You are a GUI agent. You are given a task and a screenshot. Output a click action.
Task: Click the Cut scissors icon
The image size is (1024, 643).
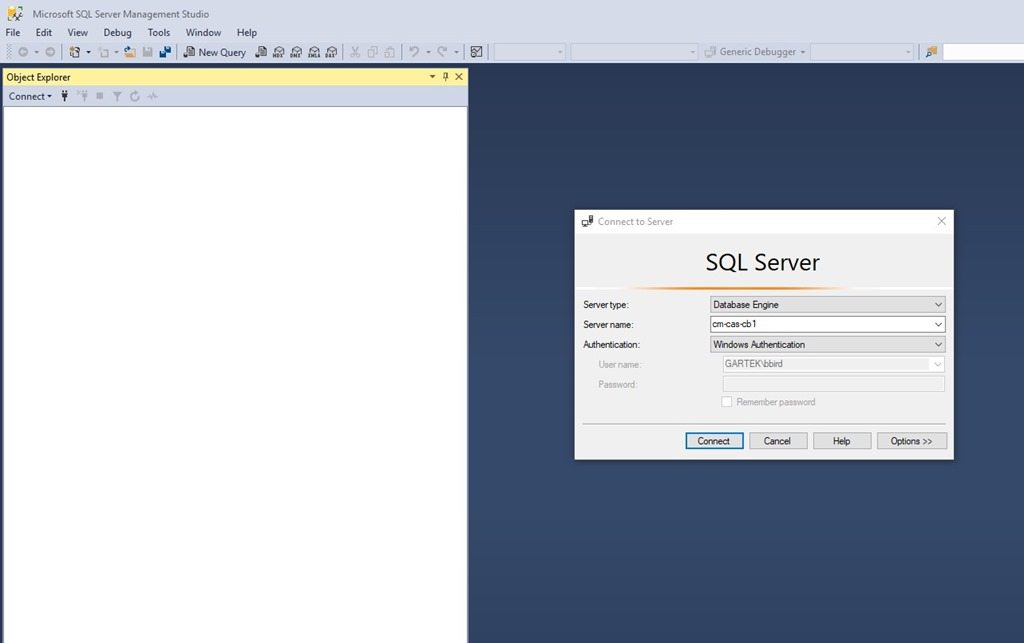(x=355, y=52)
